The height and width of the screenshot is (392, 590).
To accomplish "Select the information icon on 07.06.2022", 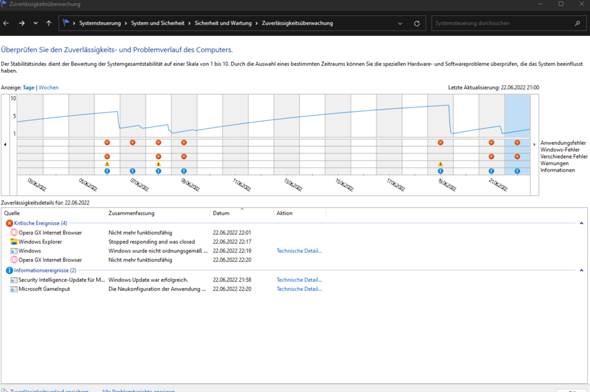I will coord(132,171).
